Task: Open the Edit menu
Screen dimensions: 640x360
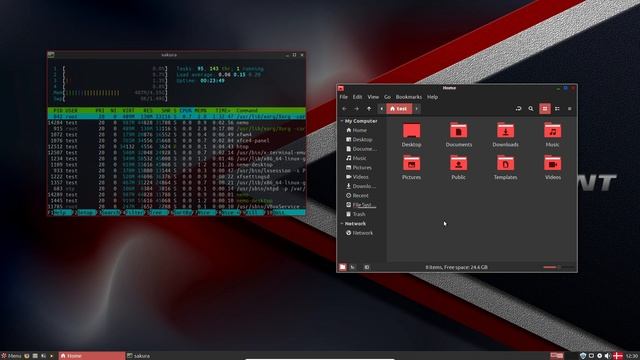Action: pos(358,97)
